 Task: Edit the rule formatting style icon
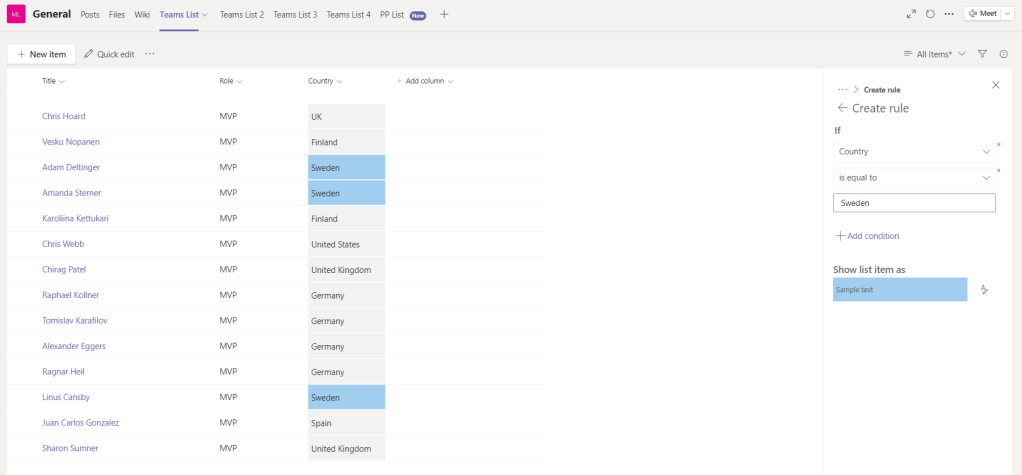tap(984, 290)
